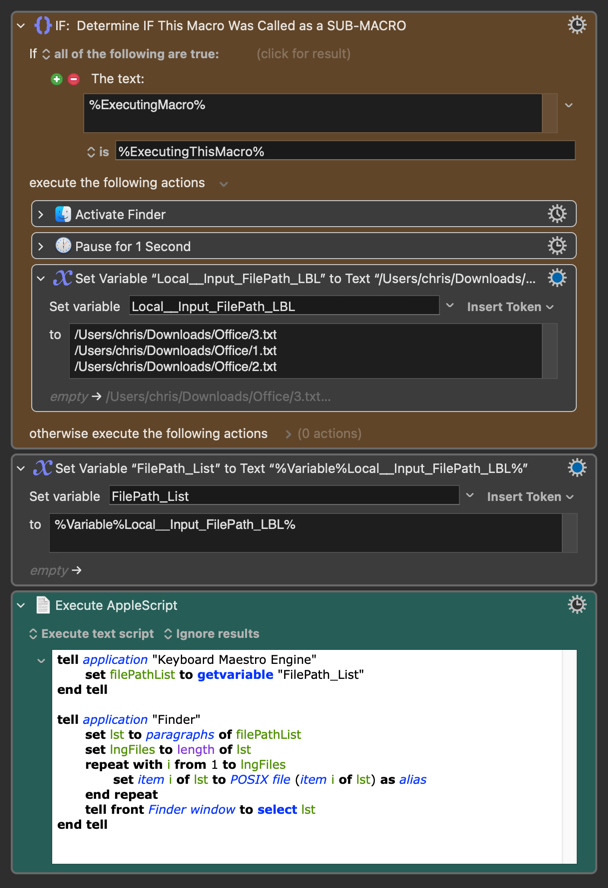Click in the %ExecutingMacro% text field
This screenshot has width=608, height=888.
coord(312,113)
